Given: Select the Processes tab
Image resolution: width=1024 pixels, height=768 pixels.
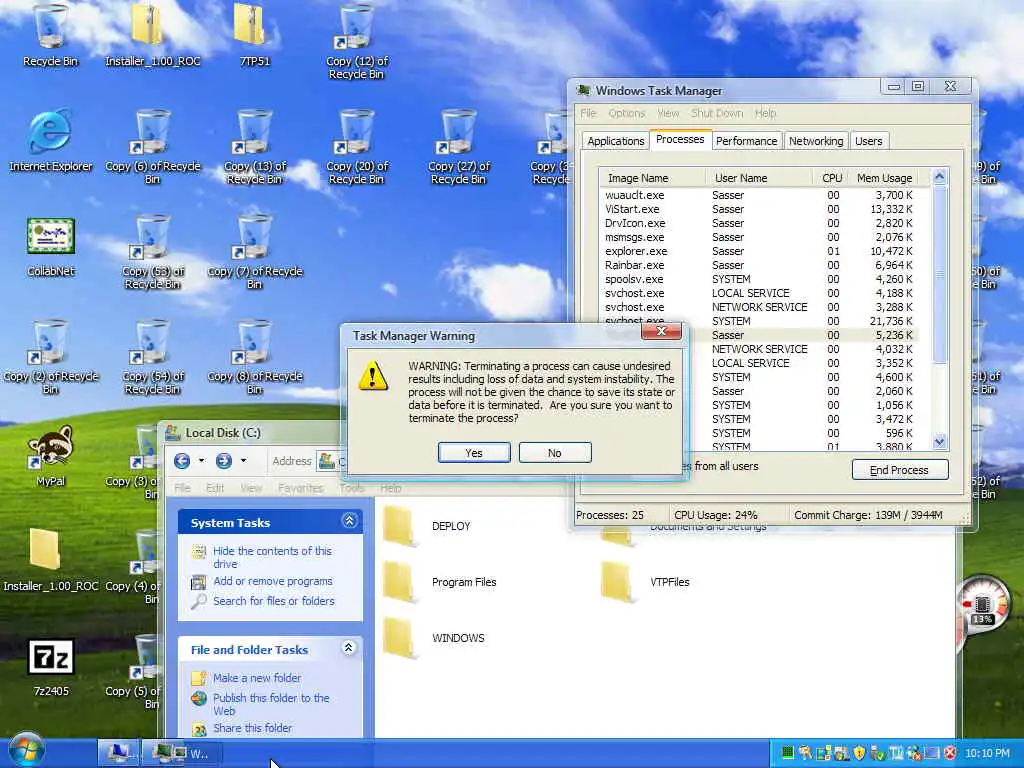Looking at the screenshot, I should [x=680, y=140].
